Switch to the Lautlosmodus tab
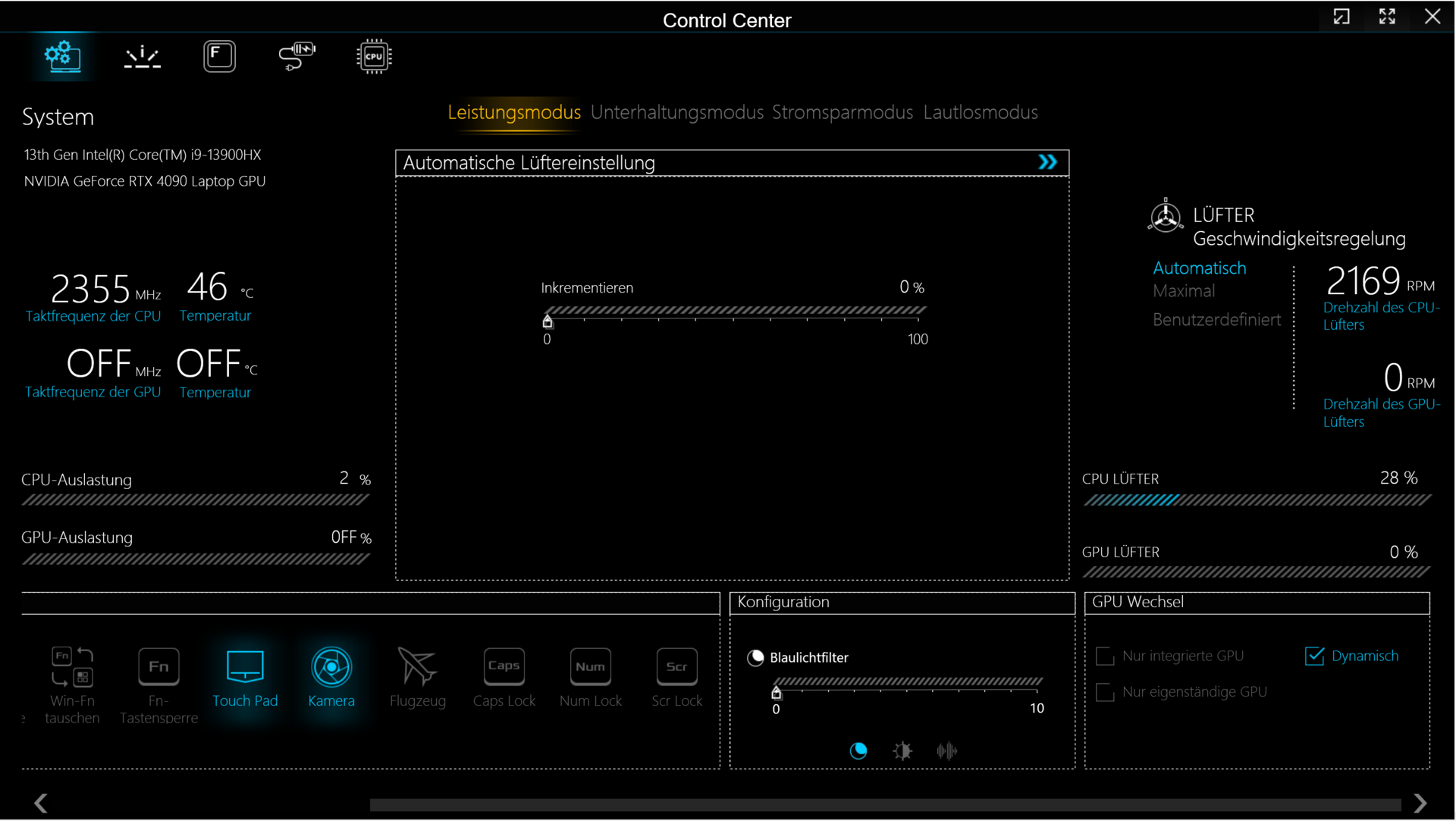 click(980, 112)
